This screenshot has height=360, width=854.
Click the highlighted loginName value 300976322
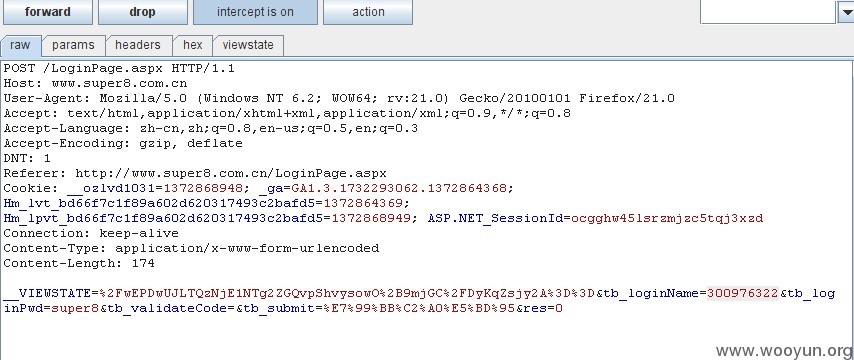tap(743, 294)
